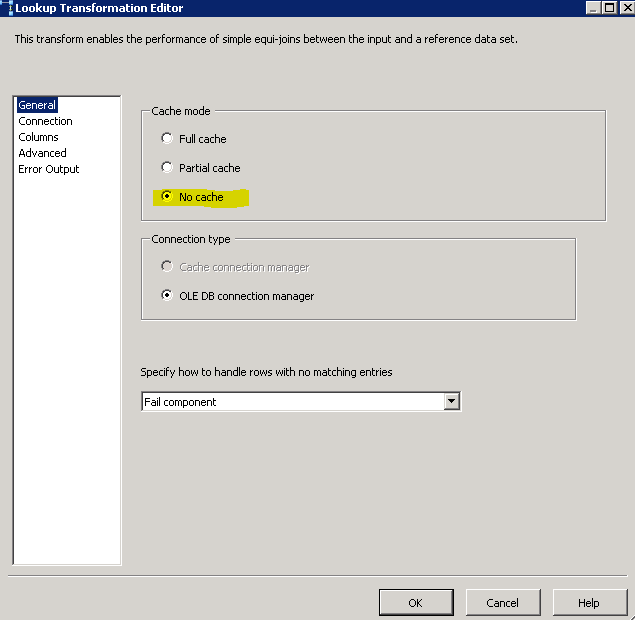Minimize the Lookup Transformation Editor window
This screenshot has height=620, width=635.
[x=592, y=8]
